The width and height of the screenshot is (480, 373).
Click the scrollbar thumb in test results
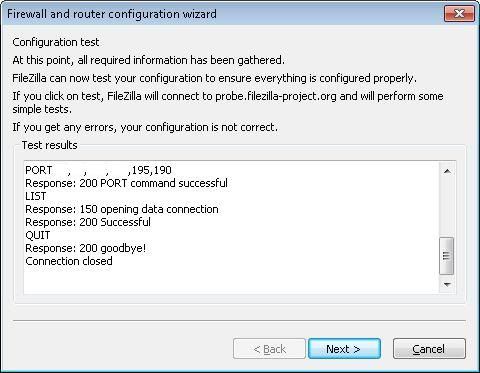tap(447, 256)
